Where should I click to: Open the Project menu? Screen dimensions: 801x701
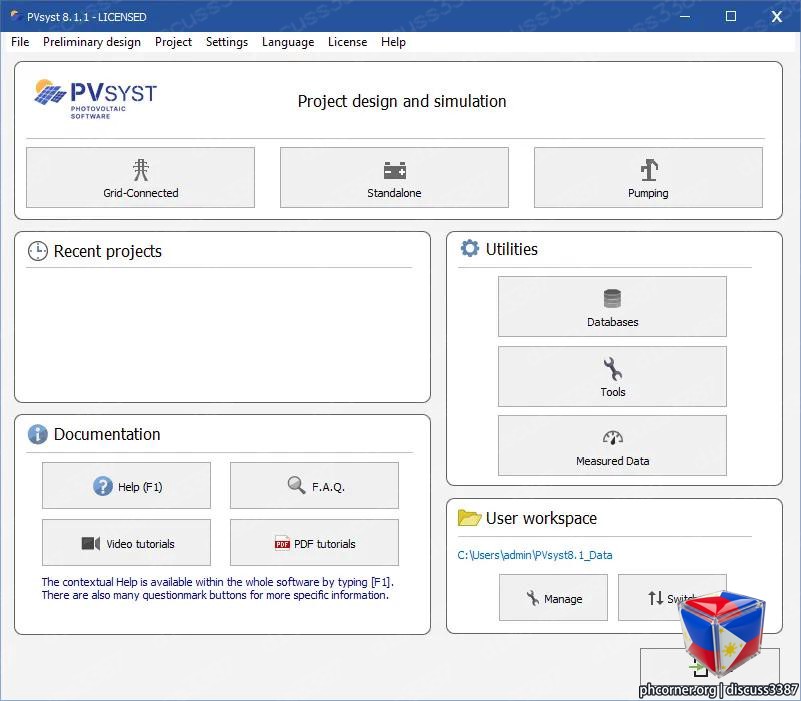173,42
